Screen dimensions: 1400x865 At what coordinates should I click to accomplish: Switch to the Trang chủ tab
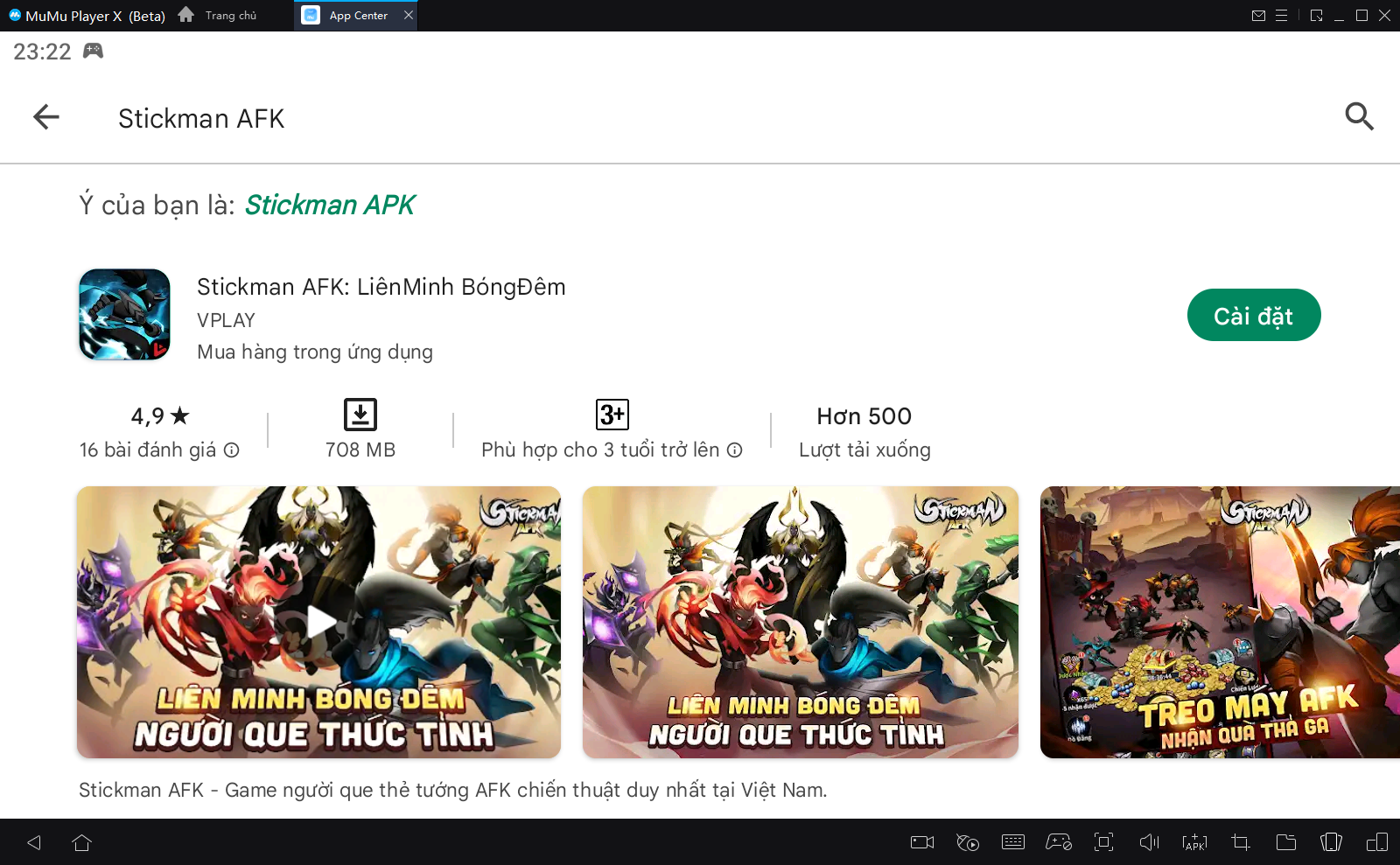[220, 16]
